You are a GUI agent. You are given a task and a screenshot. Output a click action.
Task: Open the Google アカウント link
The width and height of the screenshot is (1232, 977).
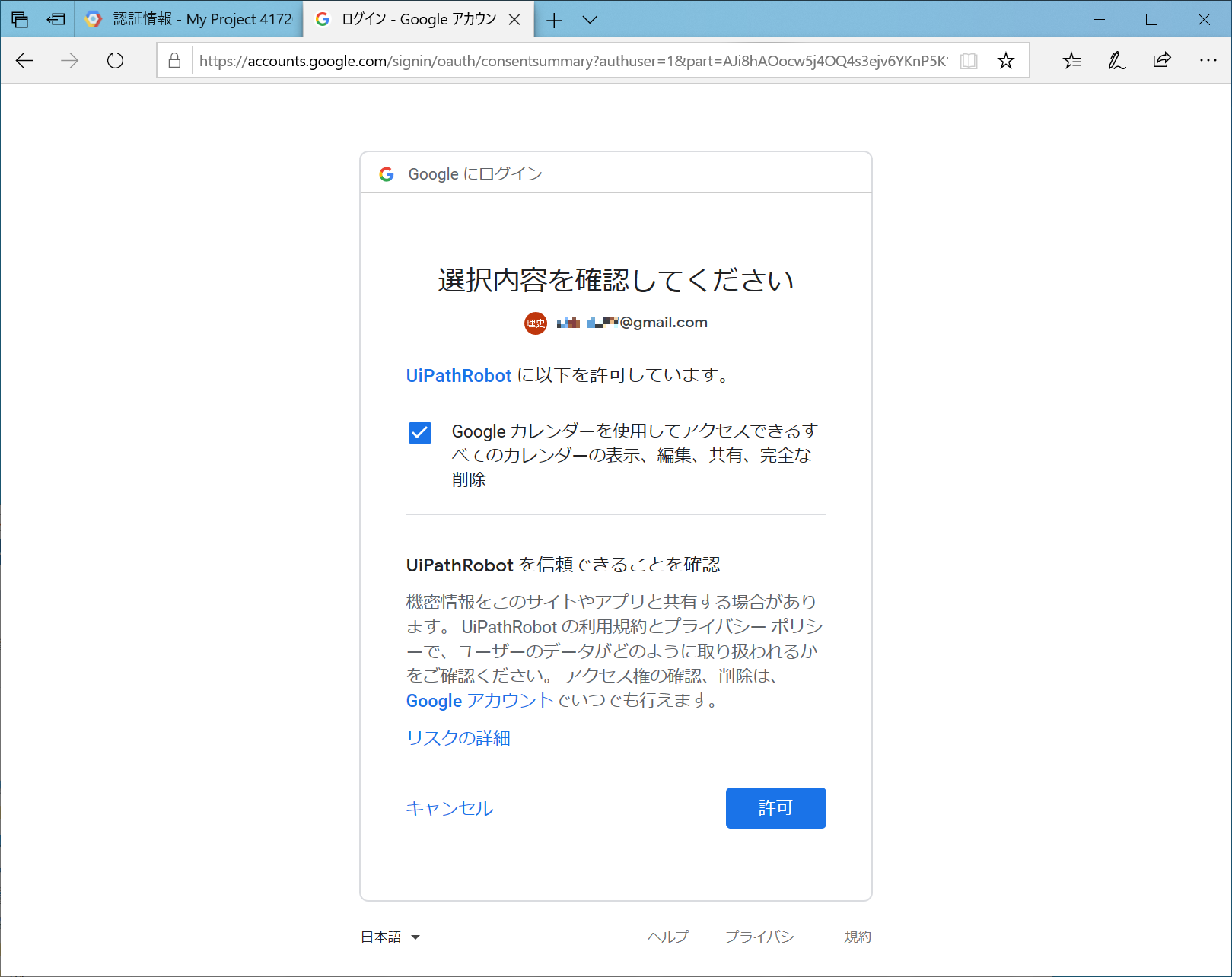[x=479, y=701]
